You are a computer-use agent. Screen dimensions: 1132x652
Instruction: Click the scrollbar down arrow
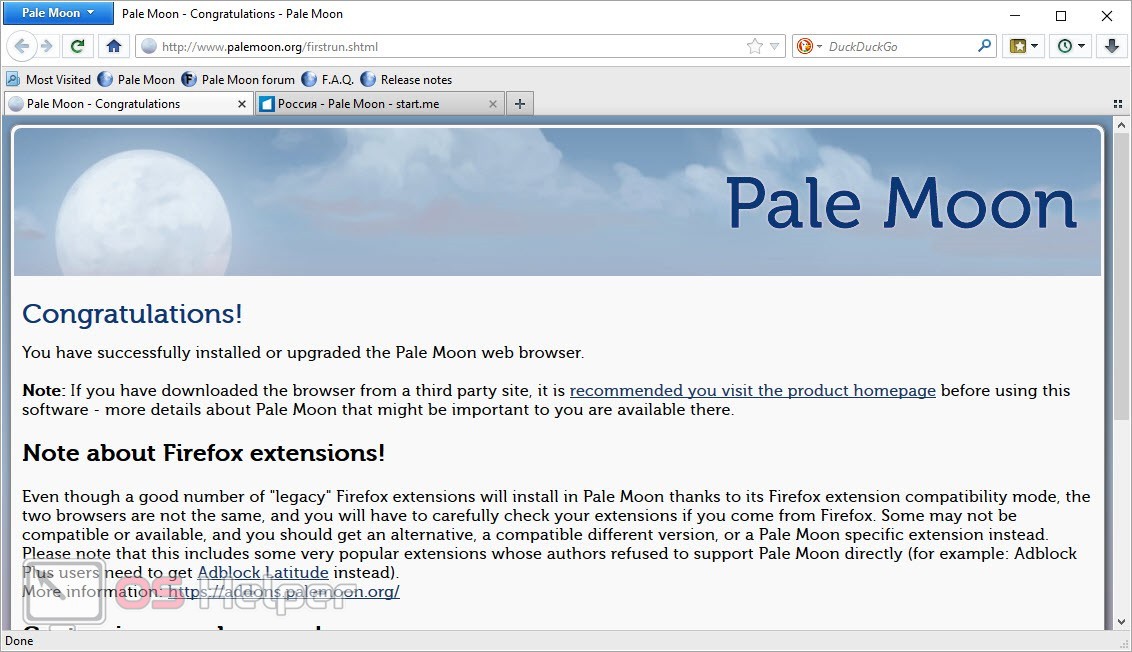(1120, 622)
